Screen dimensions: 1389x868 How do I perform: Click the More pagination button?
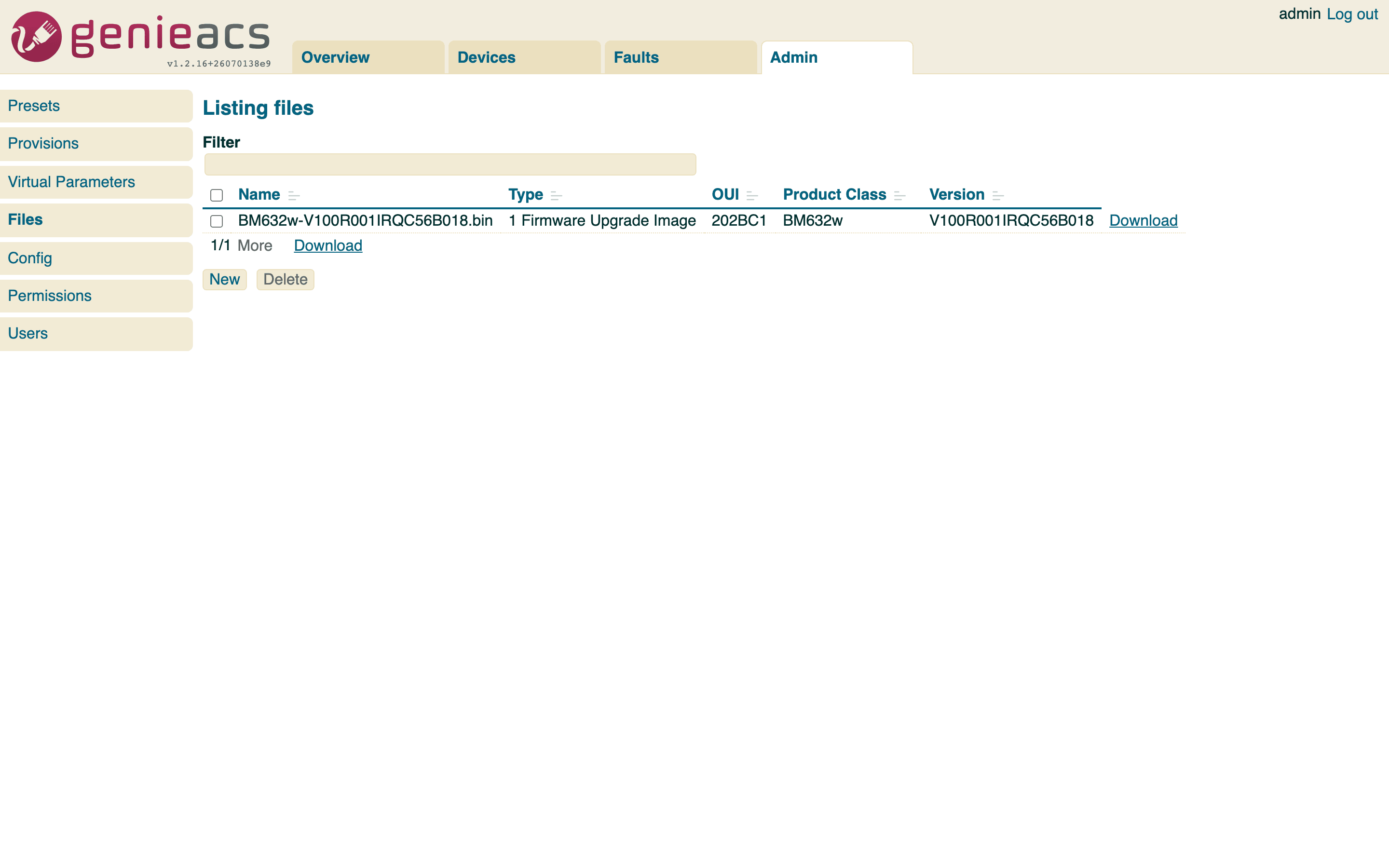(255, 246)
